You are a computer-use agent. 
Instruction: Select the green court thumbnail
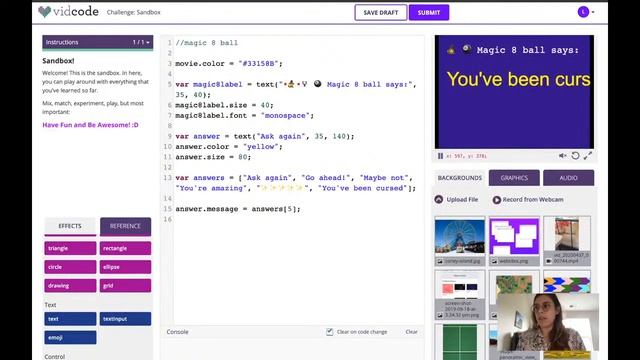click(x=460, y=342)
